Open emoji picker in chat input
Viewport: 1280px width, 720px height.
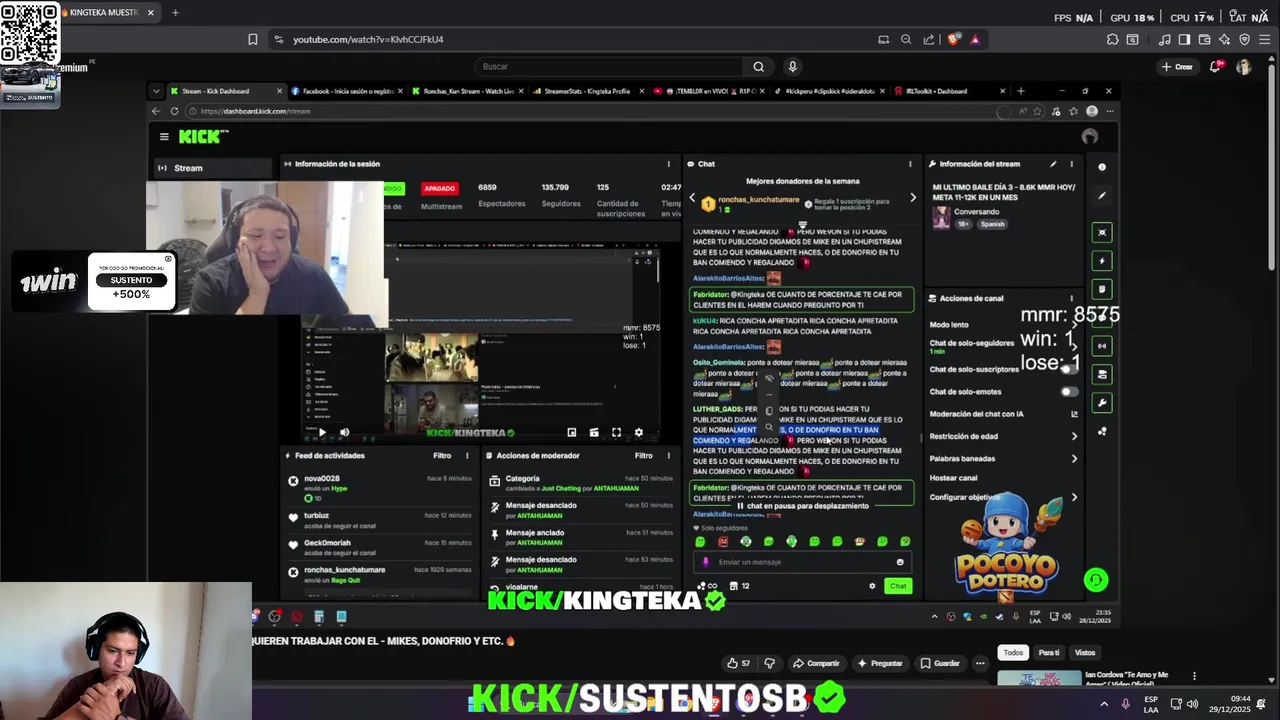point(900,562)
